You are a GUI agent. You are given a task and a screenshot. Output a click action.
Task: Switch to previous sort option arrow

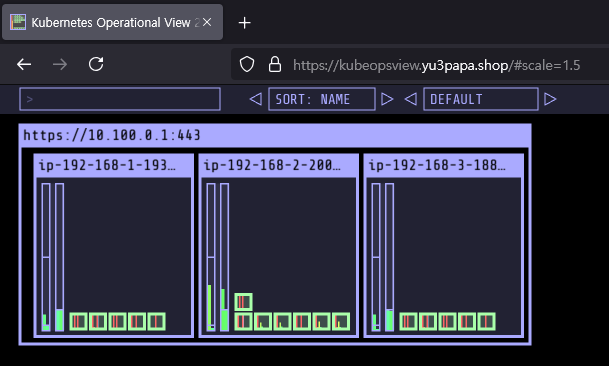pos(256,99)
